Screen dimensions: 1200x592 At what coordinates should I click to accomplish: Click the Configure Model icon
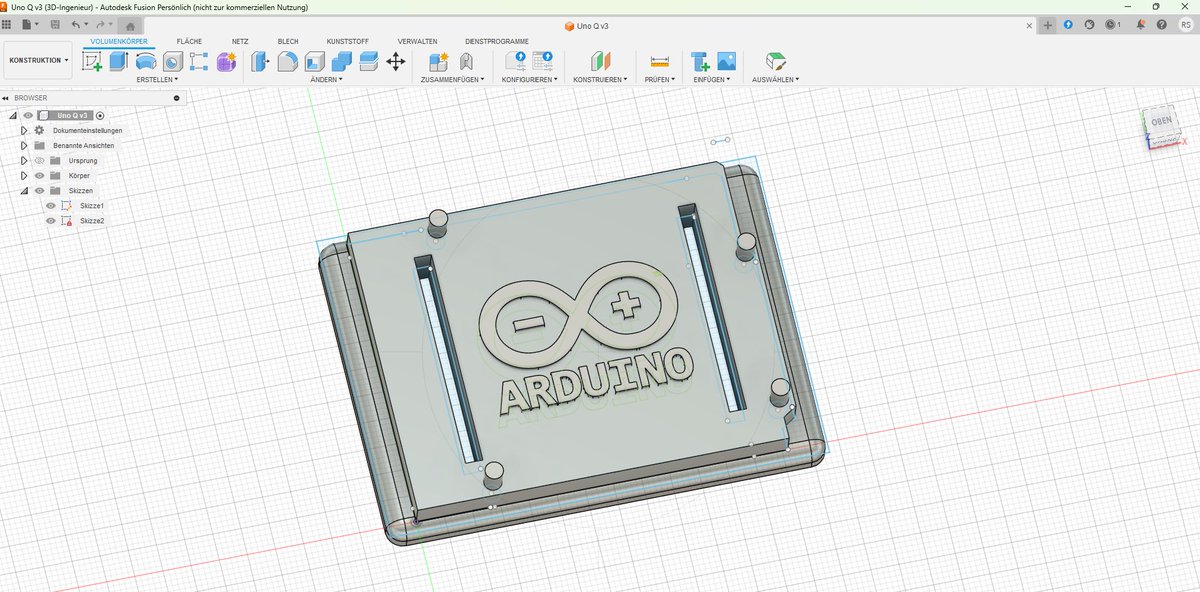(x=516, y=61)
